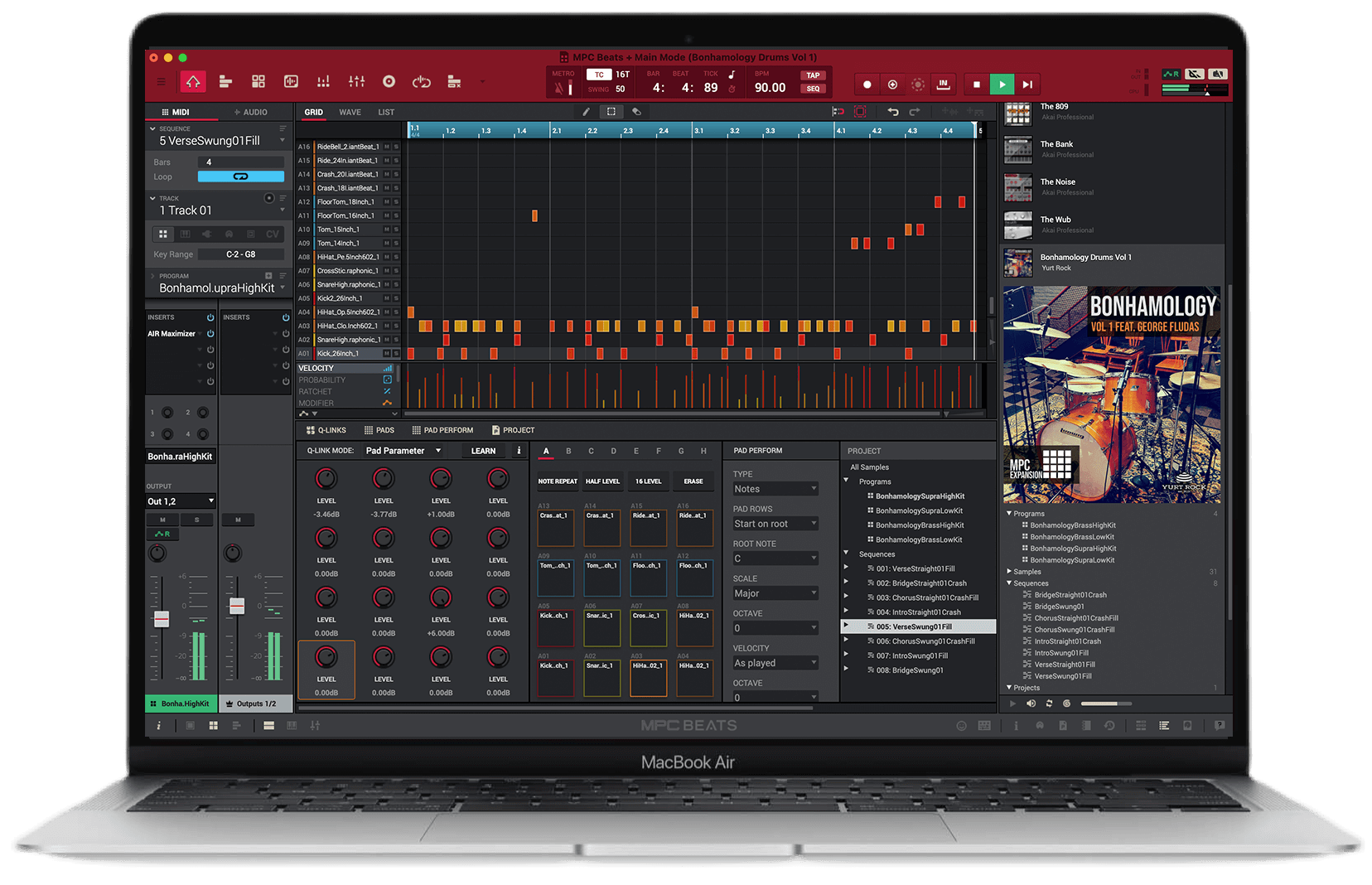Open the pad mixer mode icon
This screenshot has width=1372, height=885.
click(x=323, y=81)
